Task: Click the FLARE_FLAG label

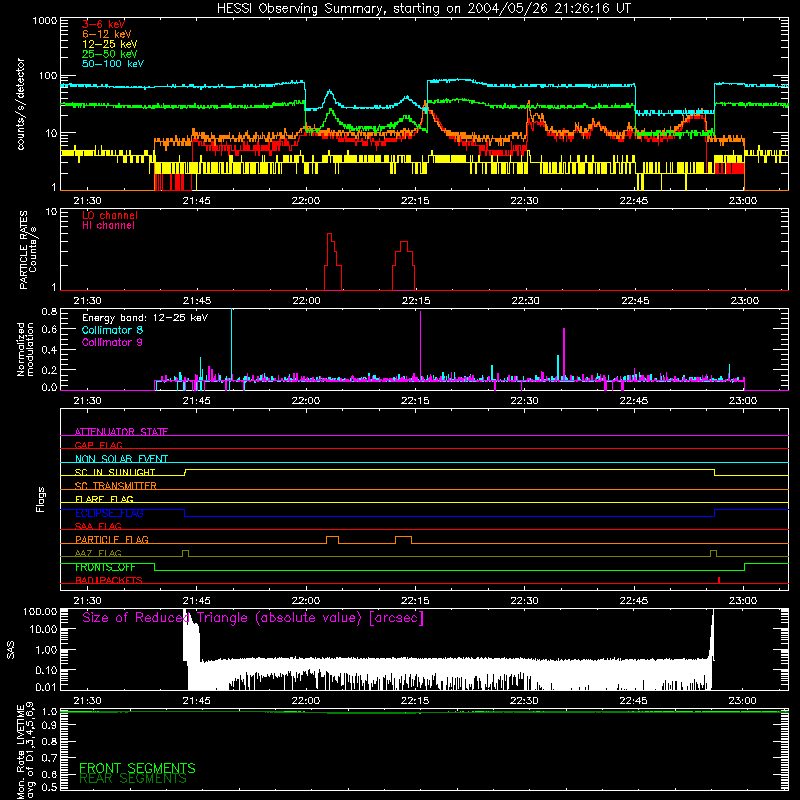Action: click(104, 498)
